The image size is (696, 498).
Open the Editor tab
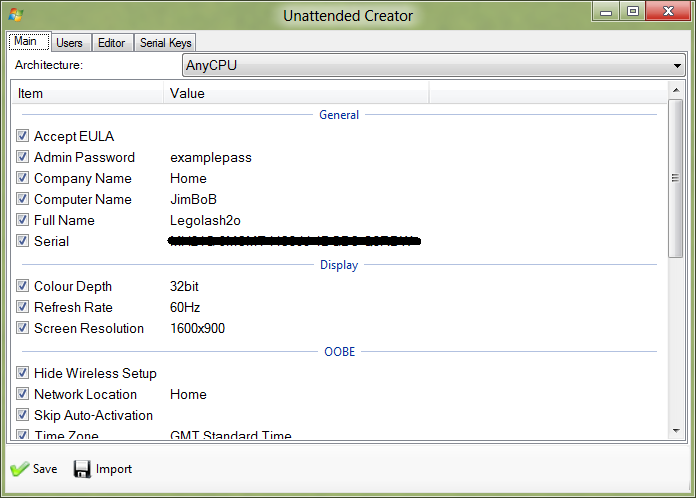[x=111, y=42]
